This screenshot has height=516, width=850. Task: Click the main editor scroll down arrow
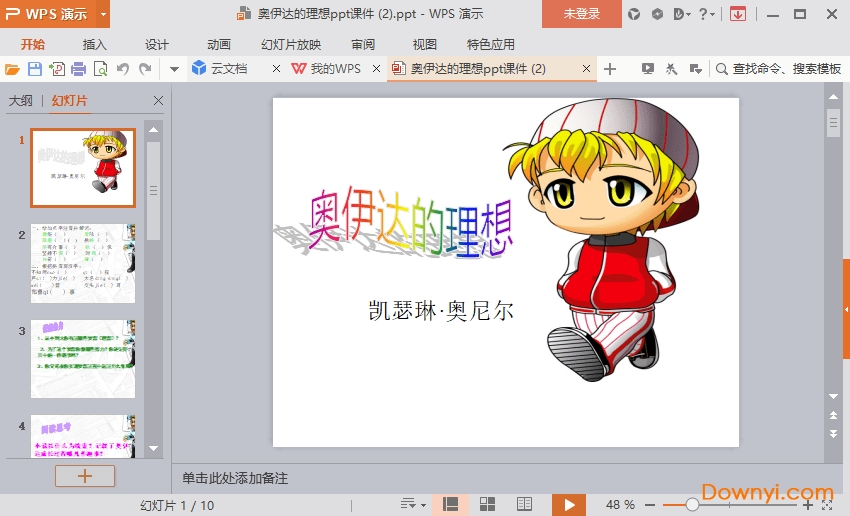(x=833, y=396)
